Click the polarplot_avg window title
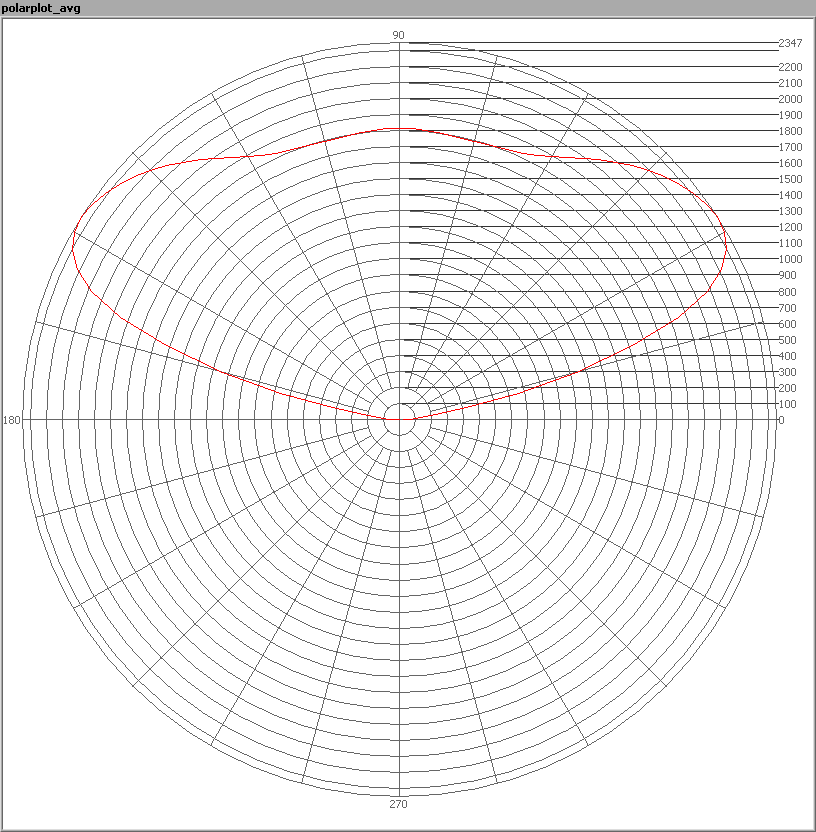 [40, 8]
